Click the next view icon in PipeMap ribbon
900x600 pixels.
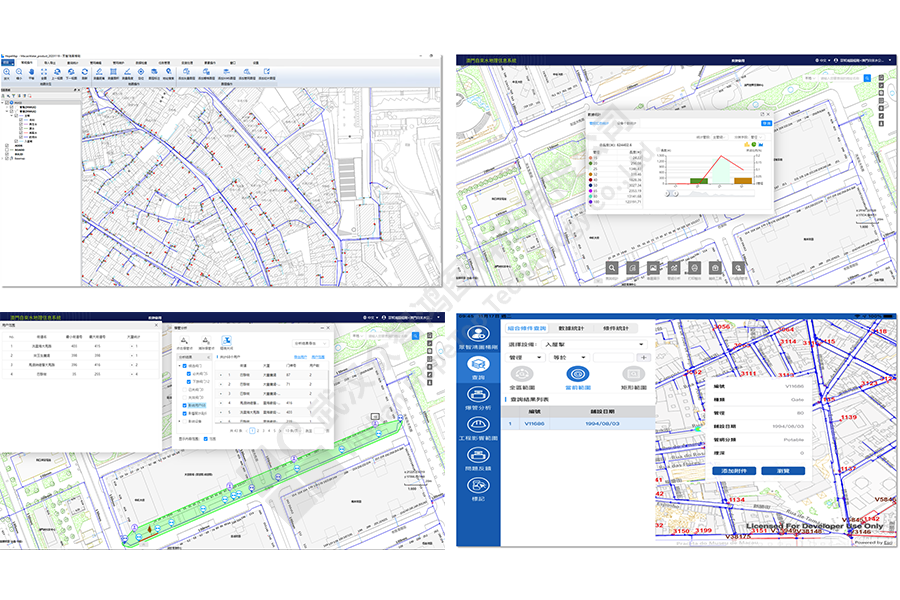pyautogui.click(x=71, y=72)
